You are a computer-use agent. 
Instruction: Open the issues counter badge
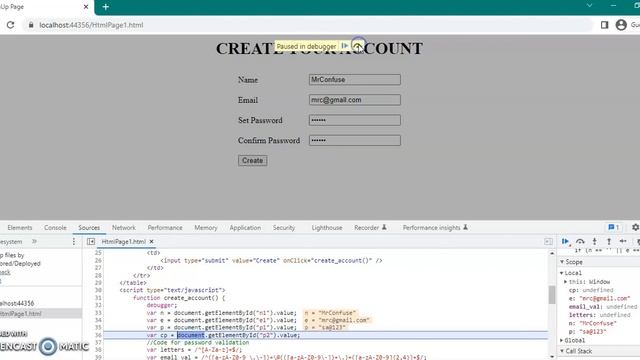pyautogui.click(x=613, y=227)
